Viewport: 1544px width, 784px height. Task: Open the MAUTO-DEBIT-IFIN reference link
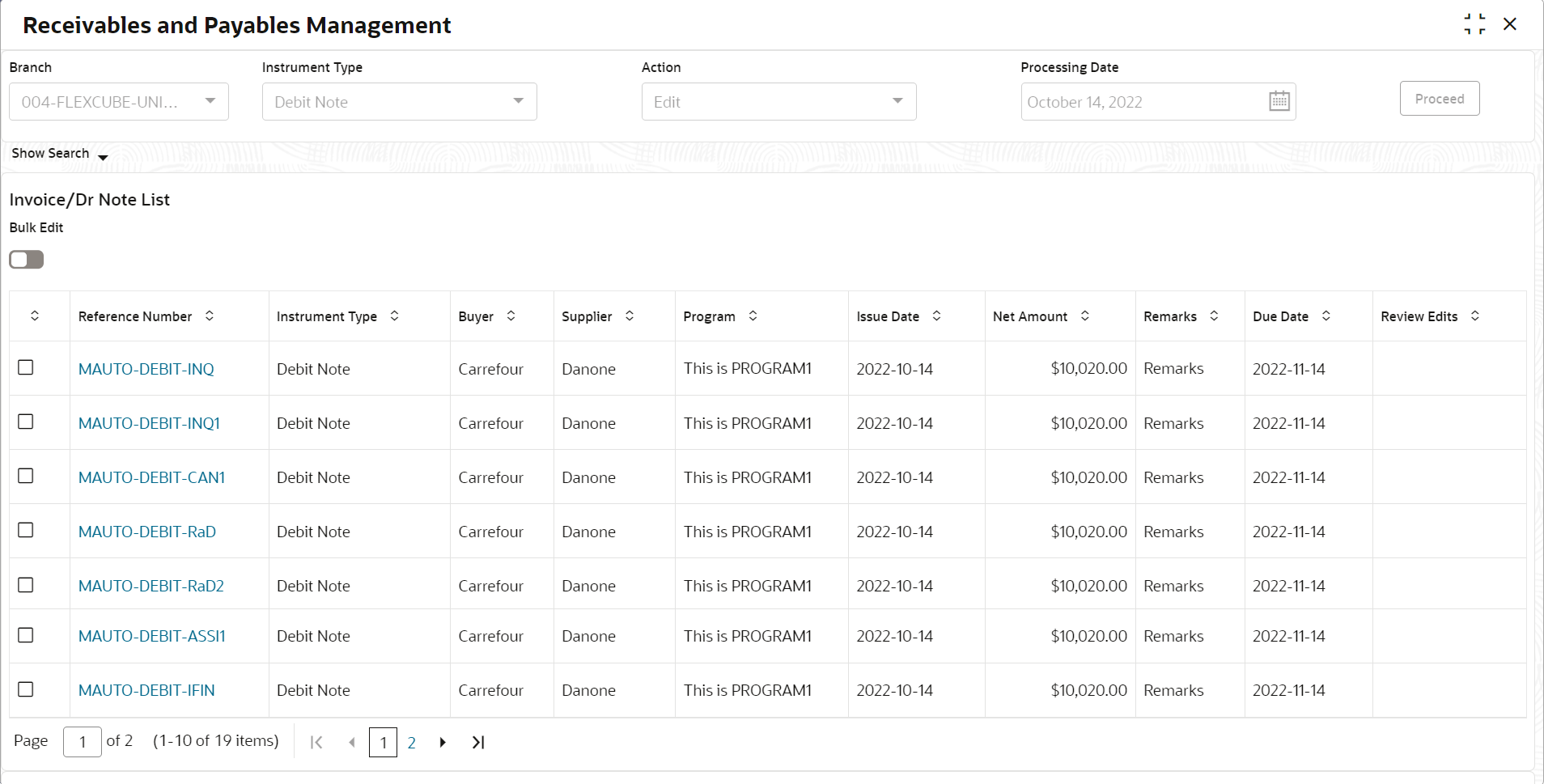click(x=146, y=690)
